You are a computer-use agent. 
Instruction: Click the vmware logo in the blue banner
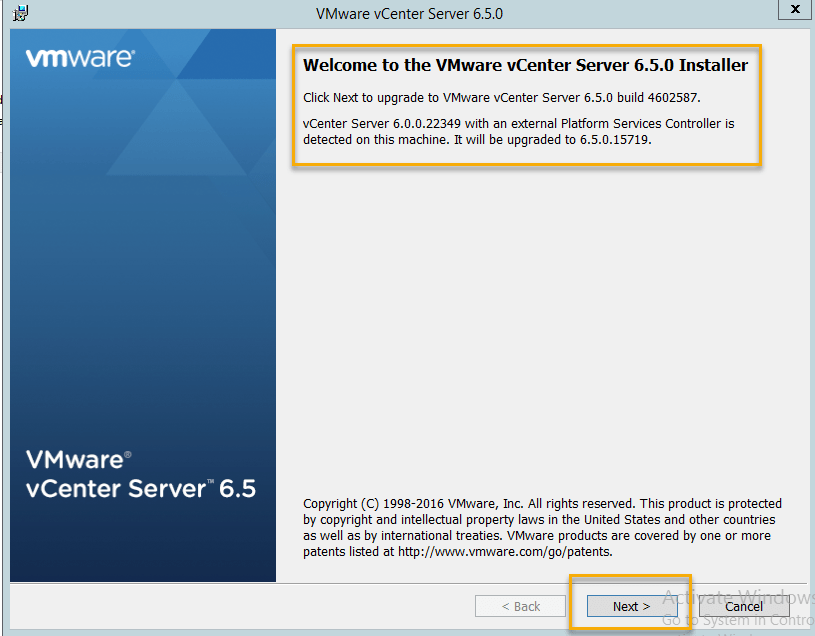tap(79, 58)
